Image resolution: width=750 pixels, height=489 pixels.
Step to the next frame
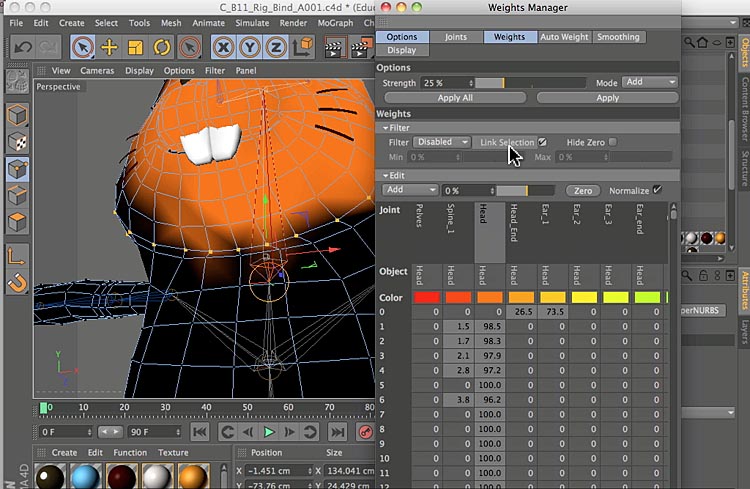[x=289, y=432]
